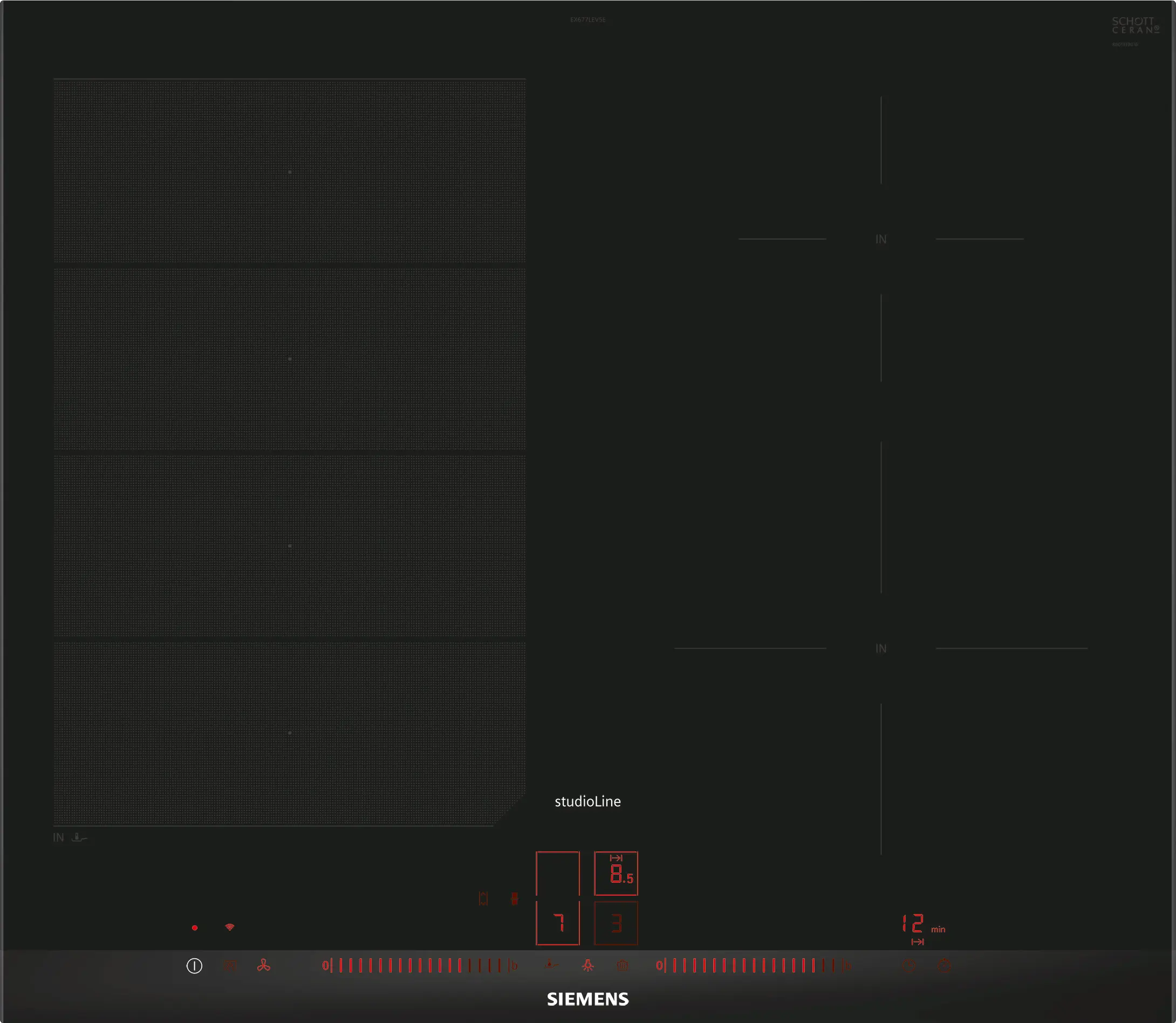Viewport: 1176px width, 1023px height.
Task: Tap the hood automatic mode icon beside power
Action: [230, 965]
